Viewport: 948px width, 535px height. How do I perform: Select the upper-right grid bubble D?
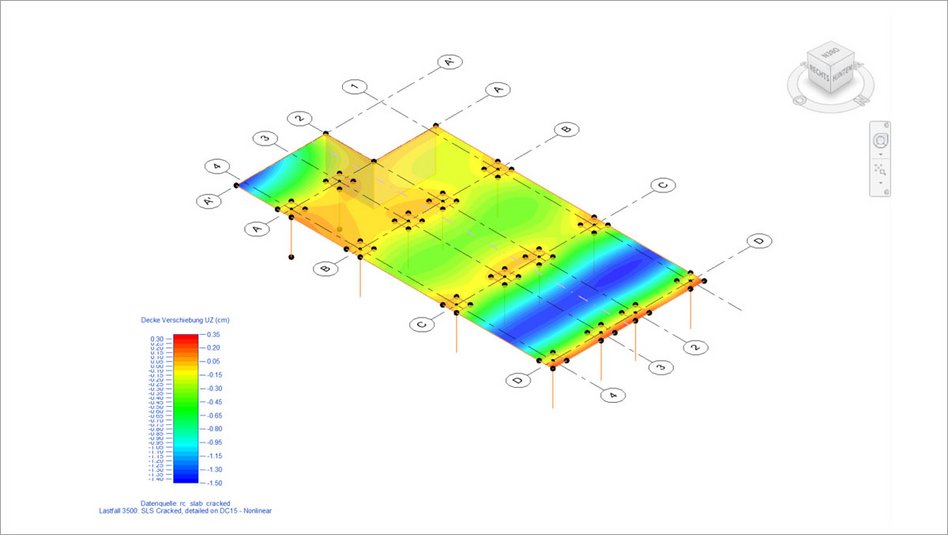tap(759, 241)
